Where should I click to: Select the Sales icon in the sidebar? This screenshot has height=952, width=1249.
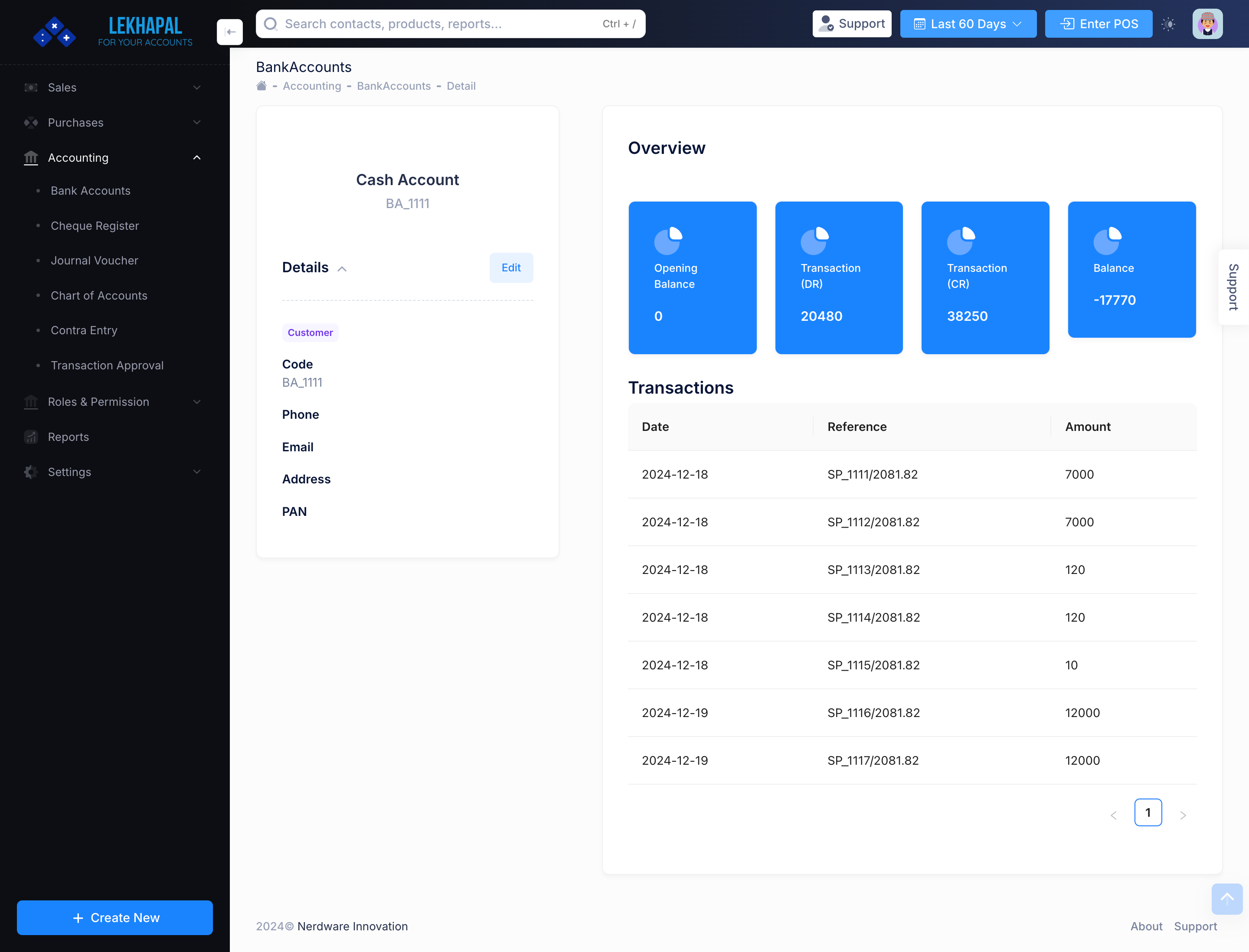pyautogui.click(x=31, y=87)
